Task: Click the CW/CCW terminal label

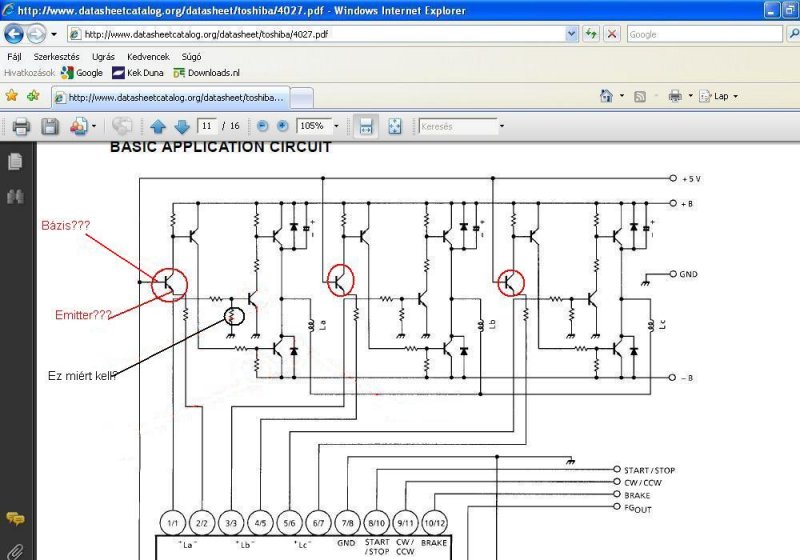Action: click(642, 482)
